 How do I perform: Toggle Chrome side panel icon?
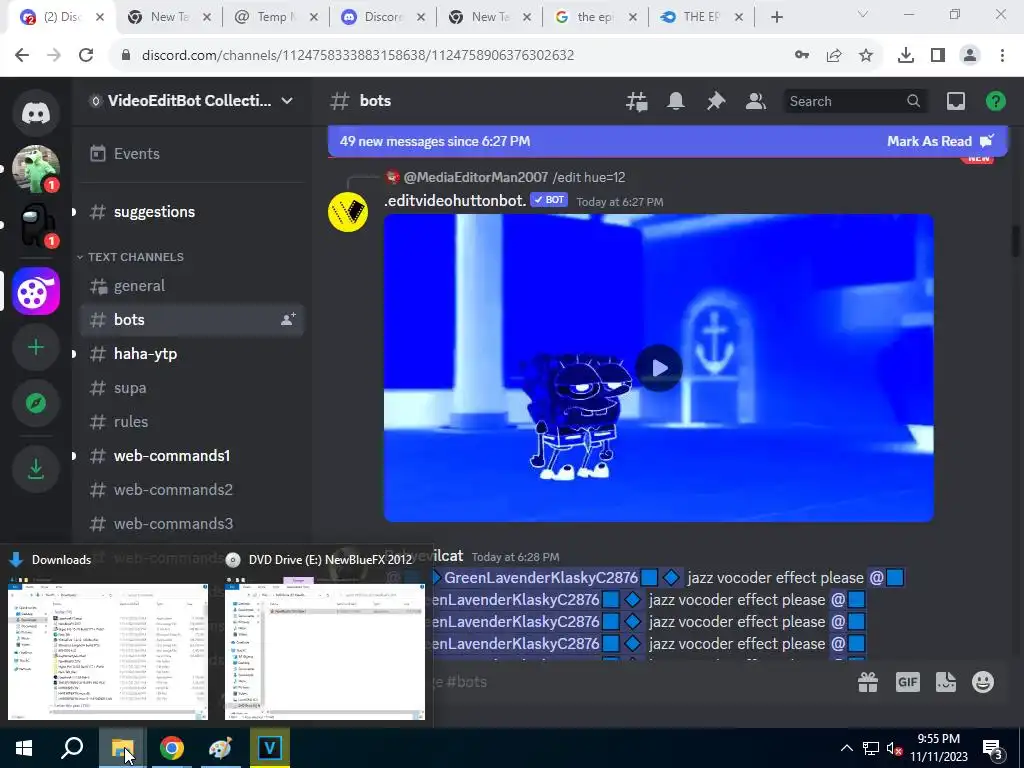(x=938, y=55)
